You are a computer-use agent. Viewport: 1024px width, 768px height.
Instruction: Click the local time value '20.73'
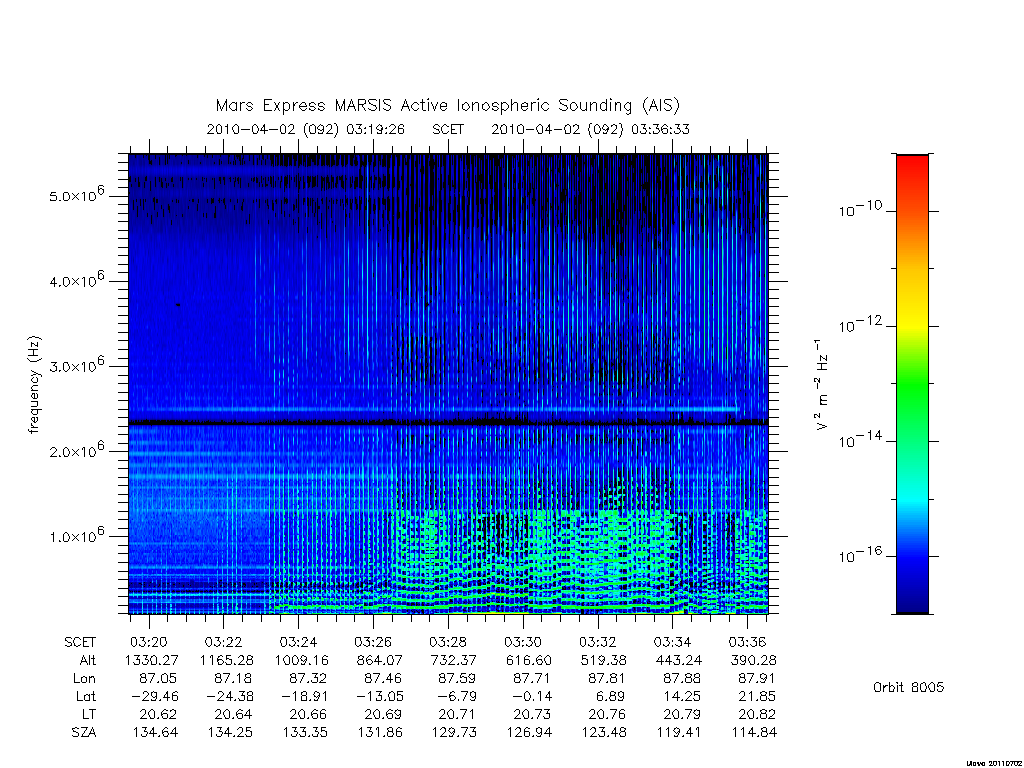pos(532,714)
